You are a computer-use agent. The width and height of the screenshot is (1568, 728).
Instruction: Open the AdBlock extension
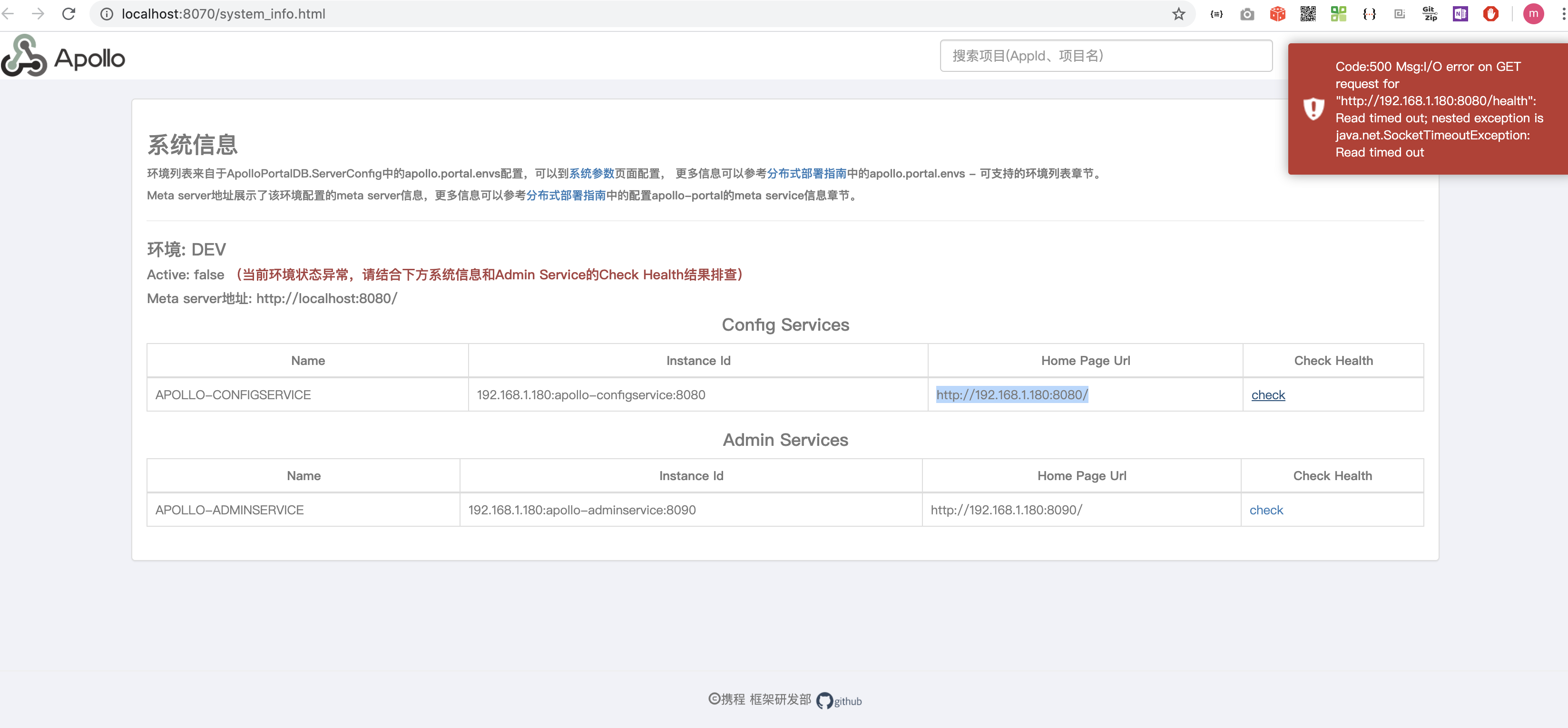[1491, 13]
